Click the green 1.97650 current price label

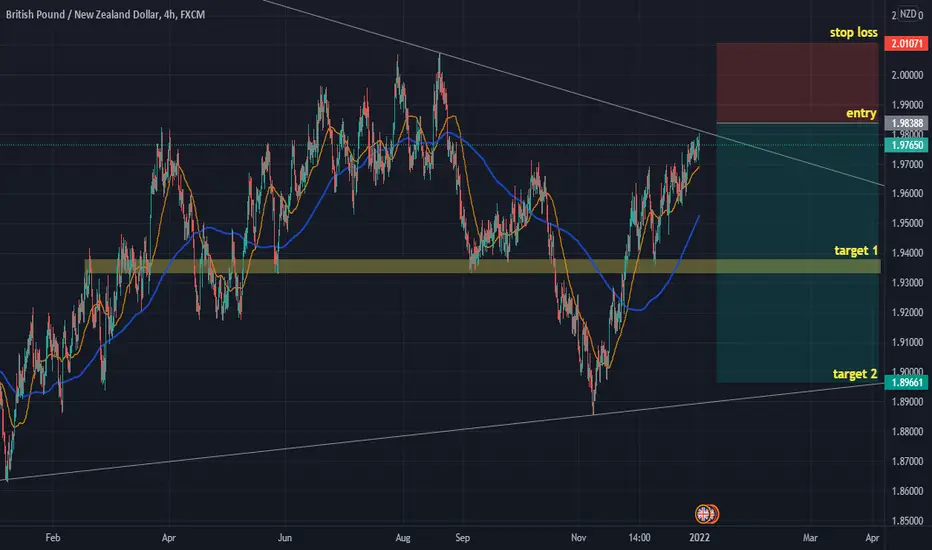(x=906, y=145)
